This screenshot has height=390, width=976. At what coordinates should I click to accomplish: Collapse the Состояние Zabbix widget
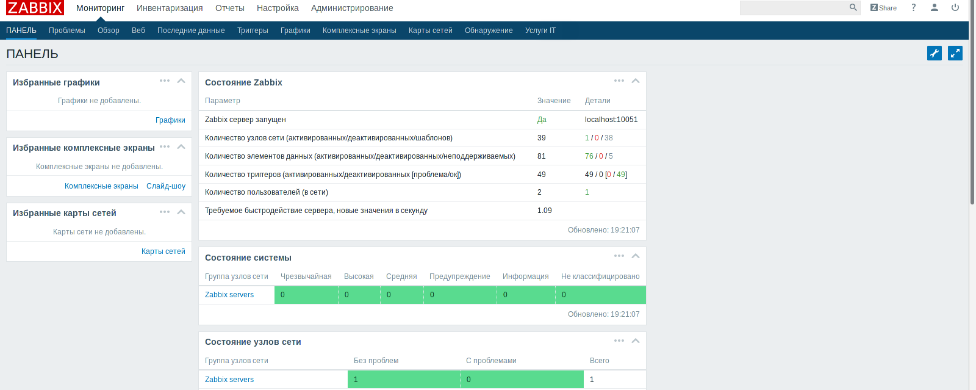coord(636,81)
